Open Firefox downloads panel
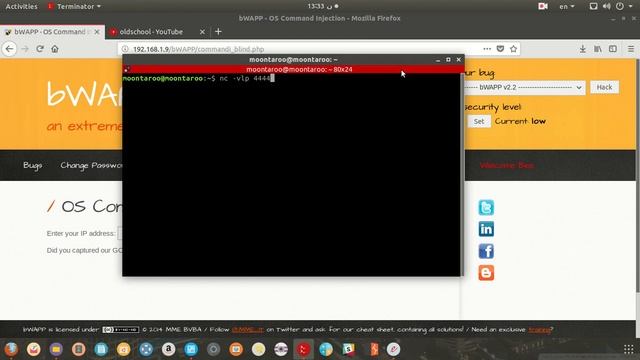Screen dimensions: 640x360 [582, 49]
